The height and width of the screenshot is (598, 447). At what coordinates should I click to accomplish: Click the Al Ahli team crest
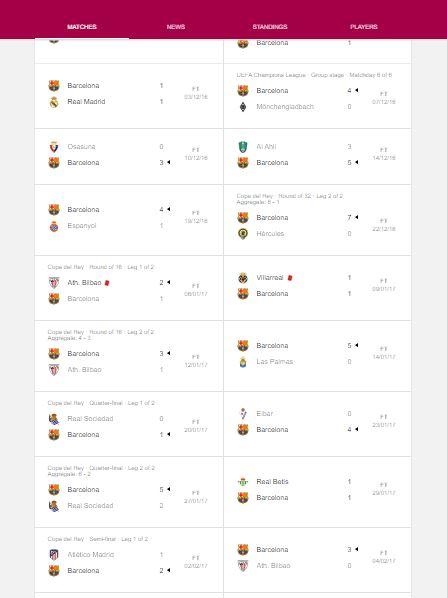(243, 147)
